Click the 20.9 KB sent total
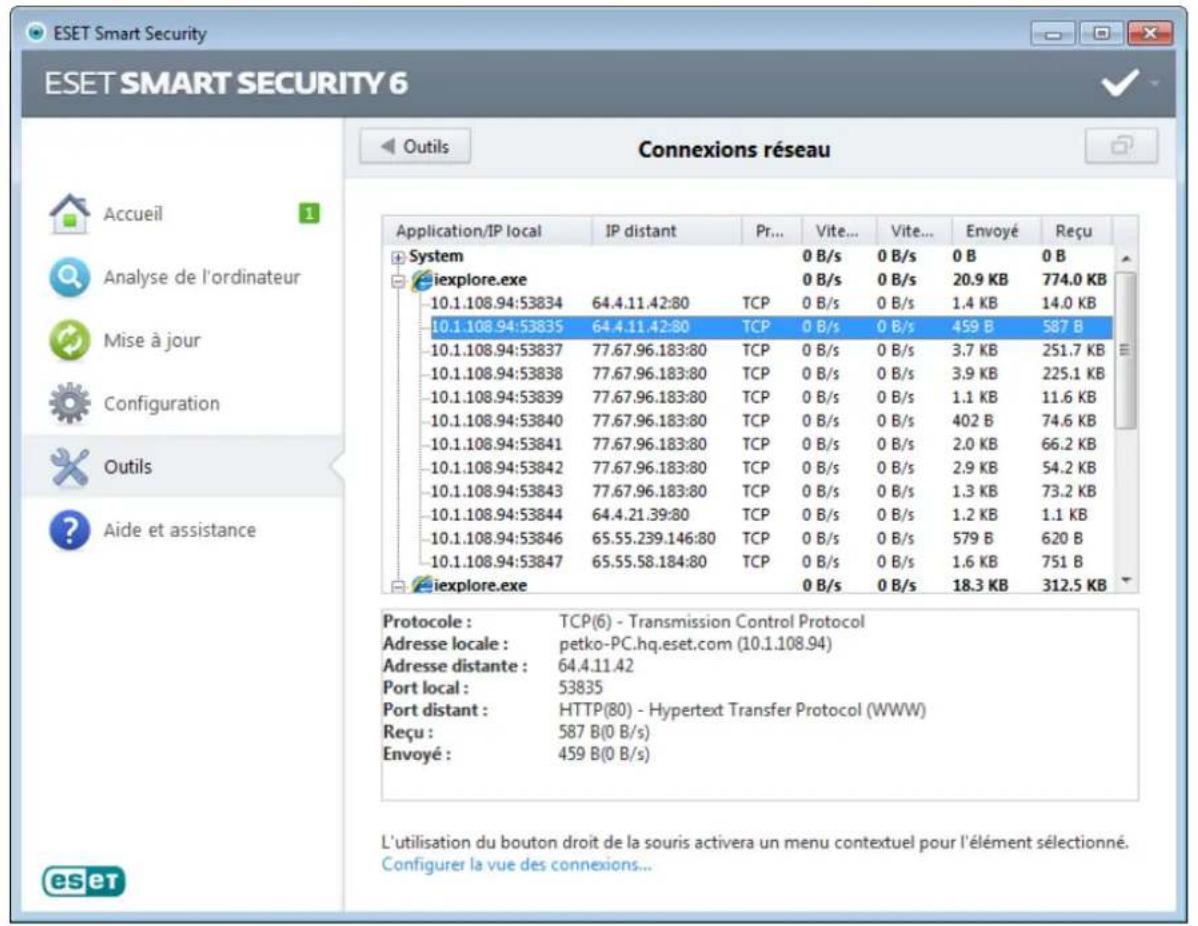Viewport: 1198px width, 926px height. [x=980, y=280]
